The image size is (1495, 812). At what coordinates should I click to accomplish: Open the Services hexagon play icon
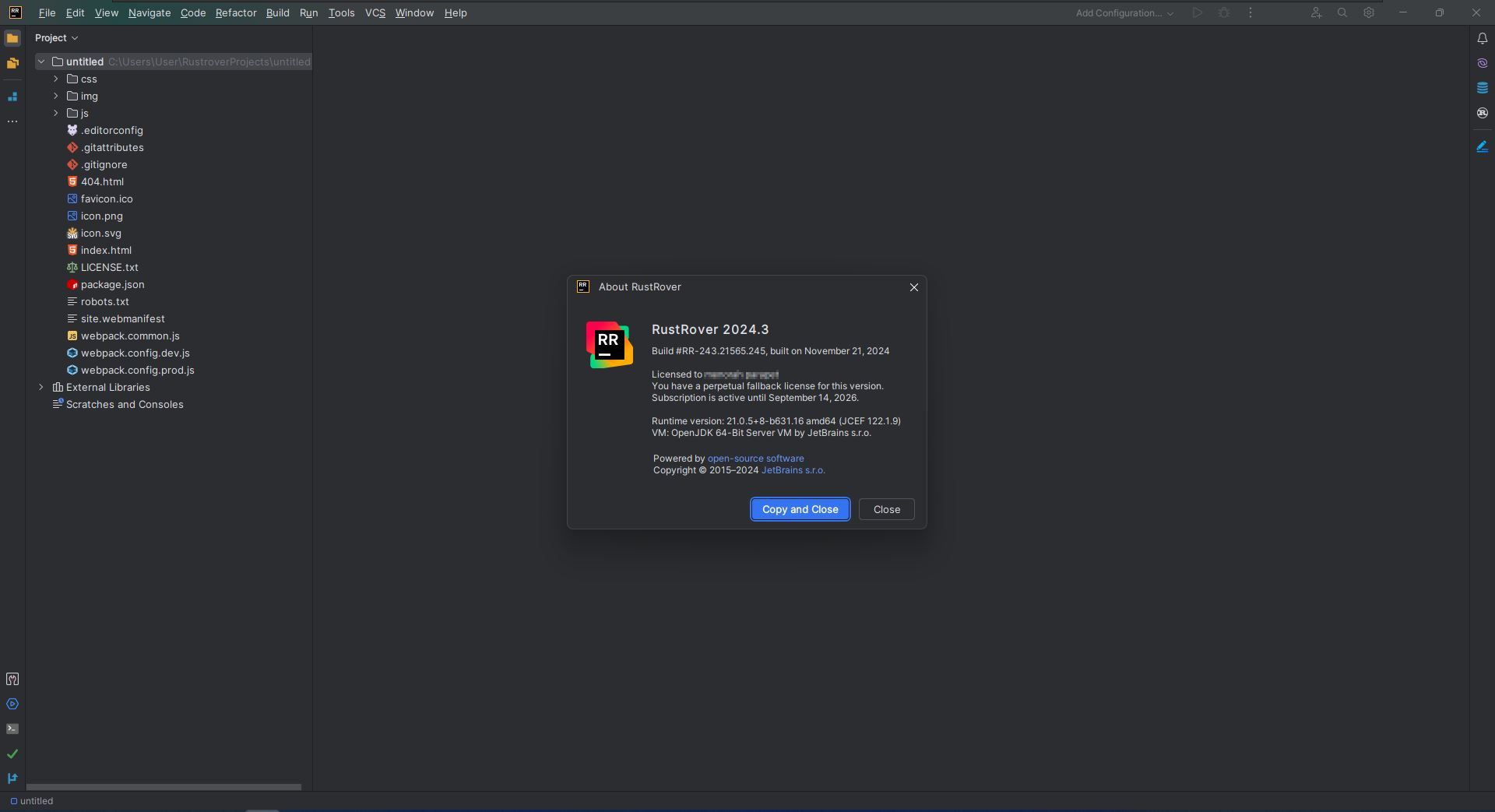point(12,704)
